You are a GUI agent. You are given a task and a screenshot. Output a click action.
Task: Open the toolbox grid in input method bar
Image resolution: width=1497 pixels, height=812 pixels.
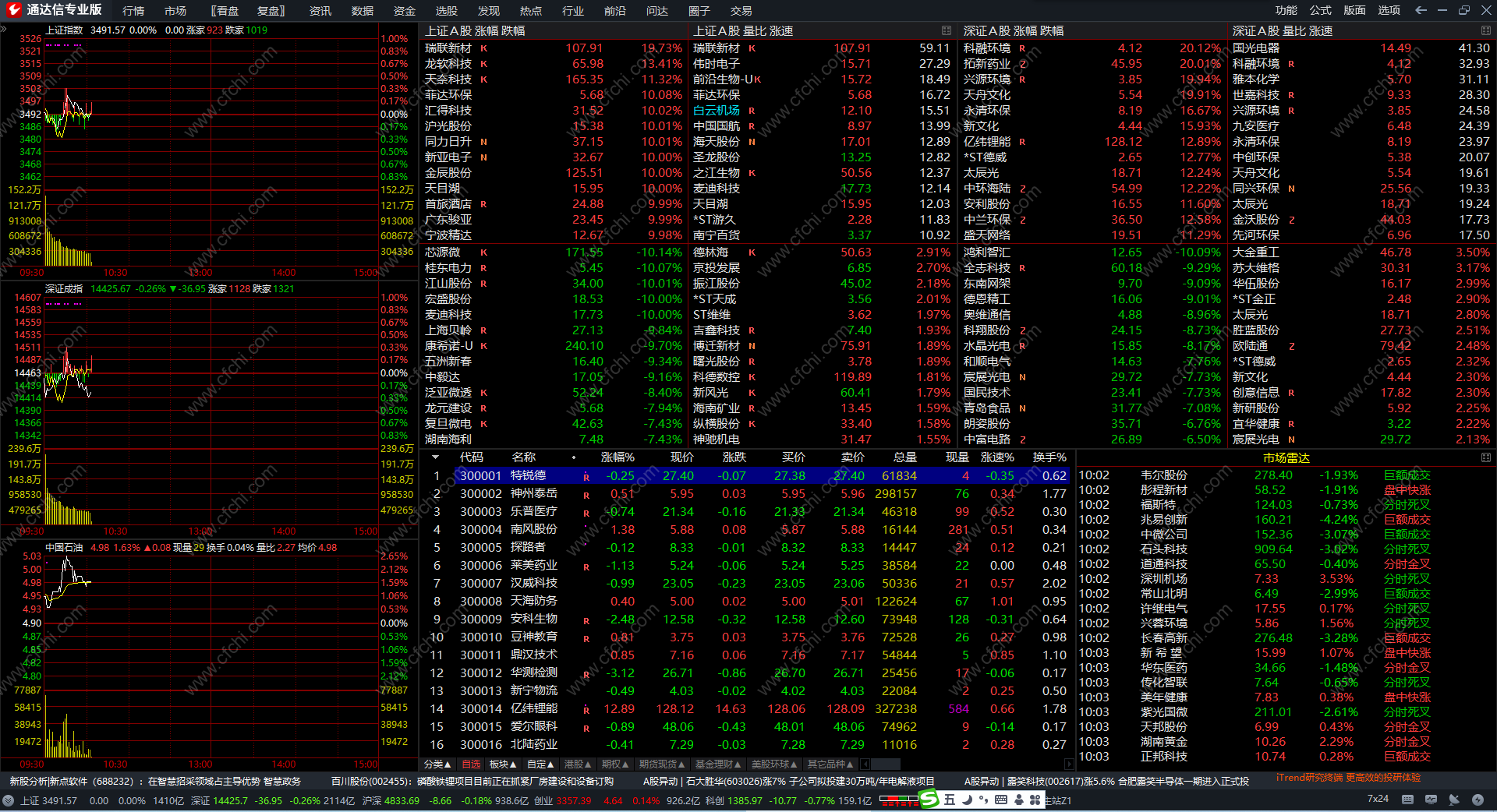pos(1035,800)
